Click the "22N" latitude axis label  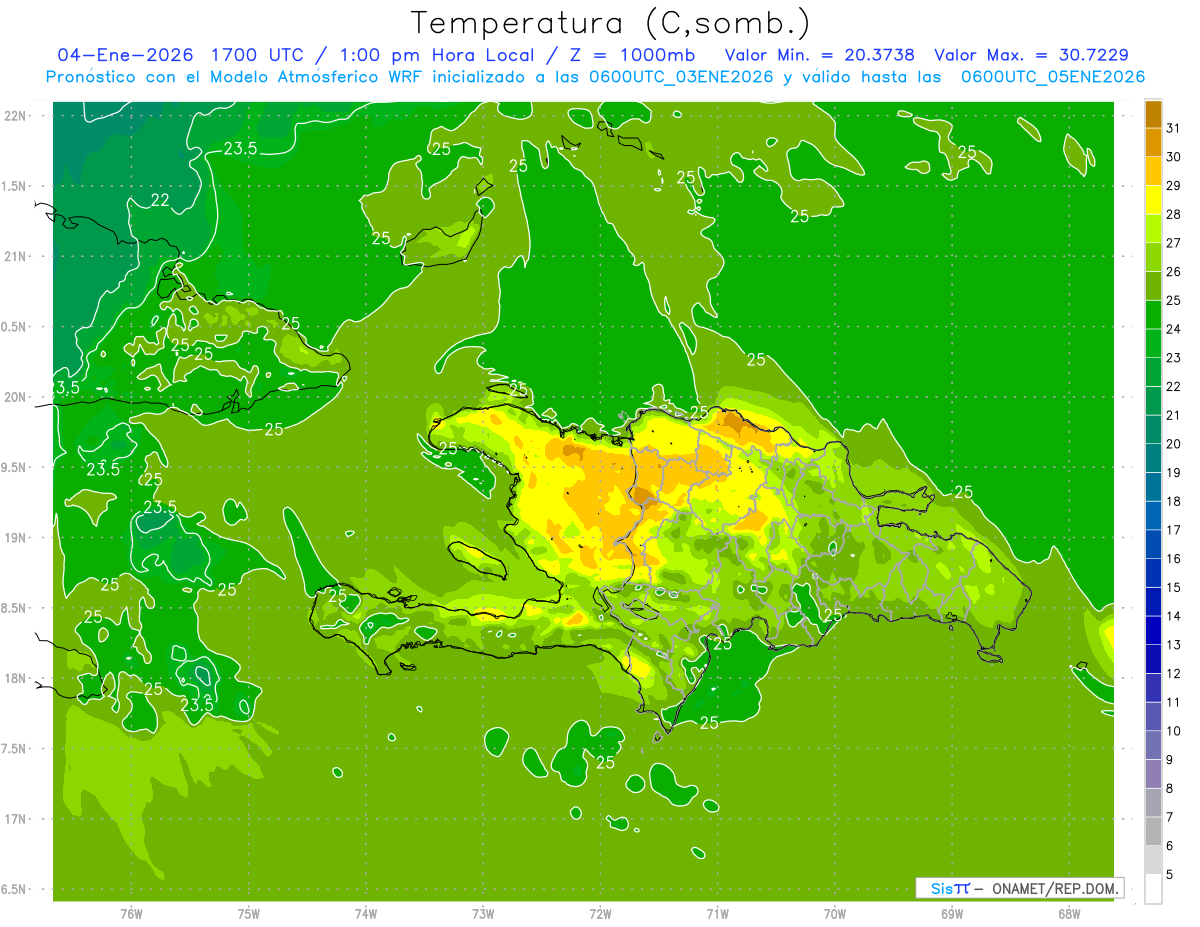coord(17,116)
